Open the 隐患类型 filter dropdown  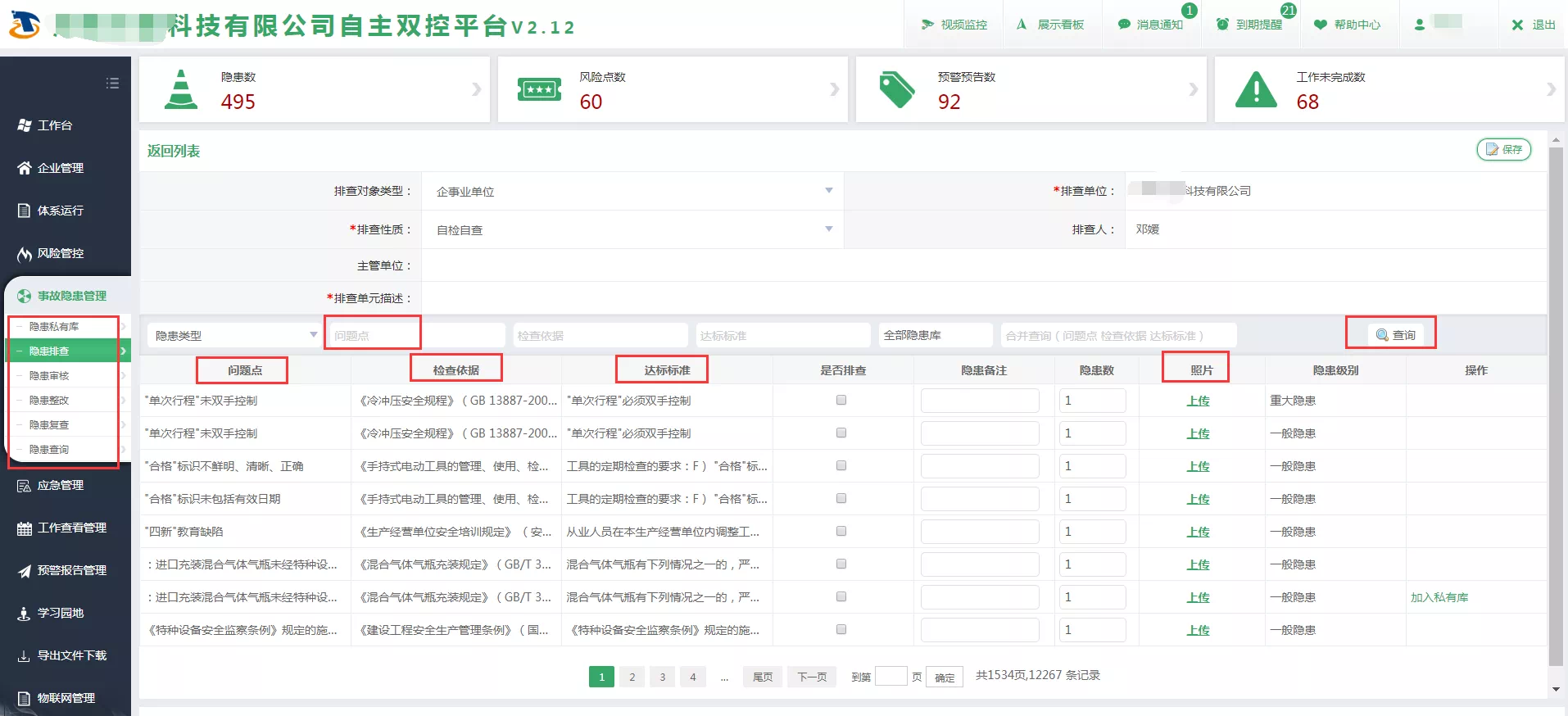coord(234,335)
